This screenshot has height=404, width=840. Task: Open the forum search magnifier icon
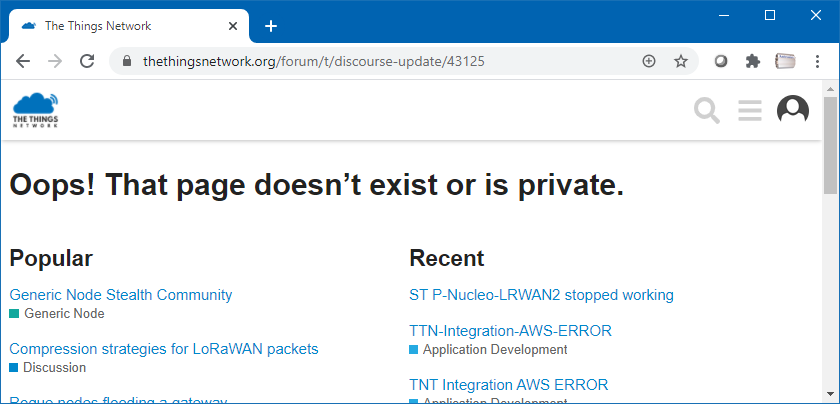[707, 110]
